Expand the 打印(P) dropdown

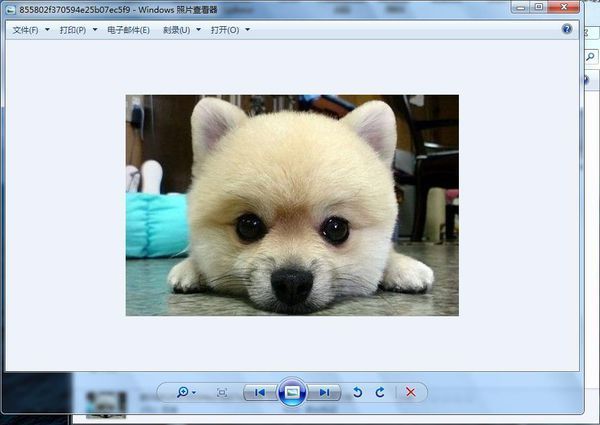[78, 30]
